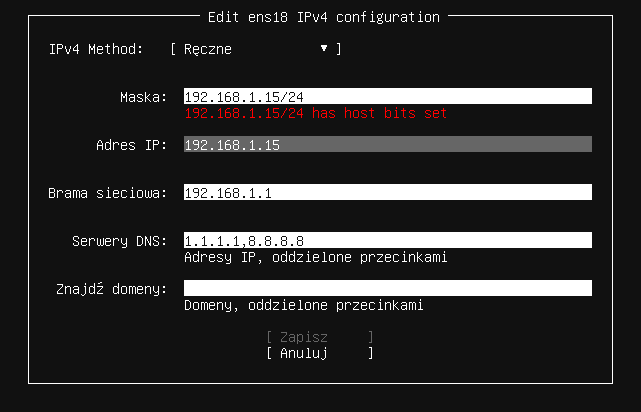Click the Edit ens18 IPv4 configuration title
The height and width of the screenshot is (412, 641).
click(x=322, y=17)
